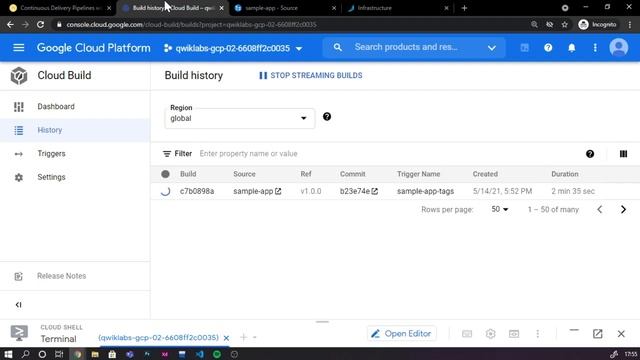
Task: Open sample-app source link
Action: (257, 191)
